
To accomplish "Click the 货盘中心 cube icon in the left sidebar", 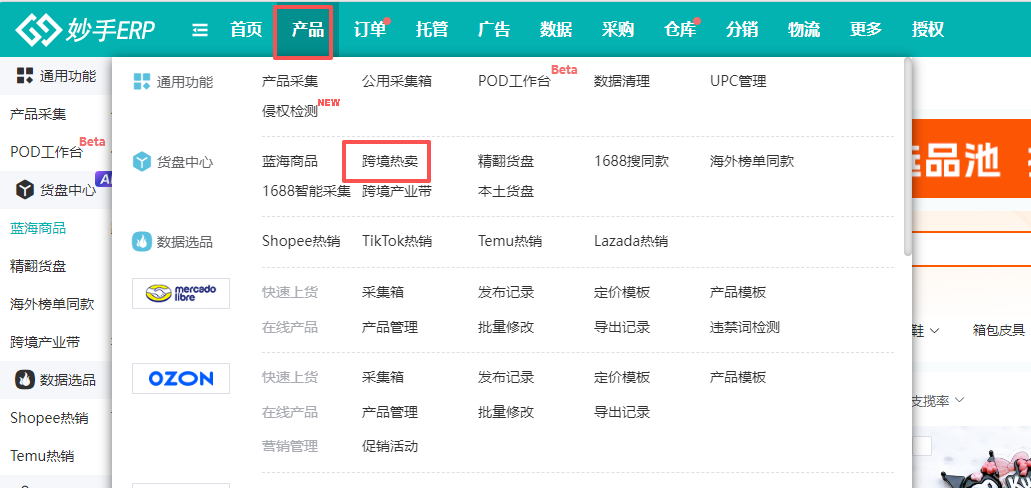I will tap(25, 190).
